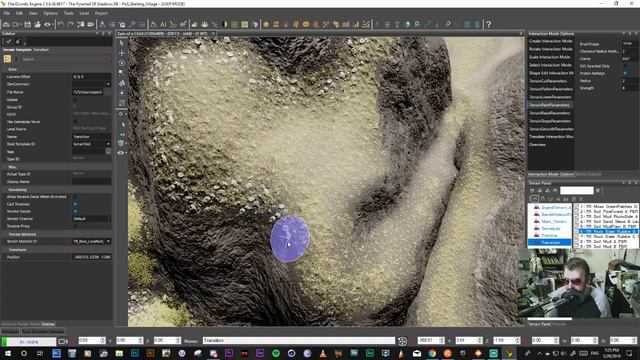Click the Search field in sidebar
The image size is (640, 360).
[64, 59]
